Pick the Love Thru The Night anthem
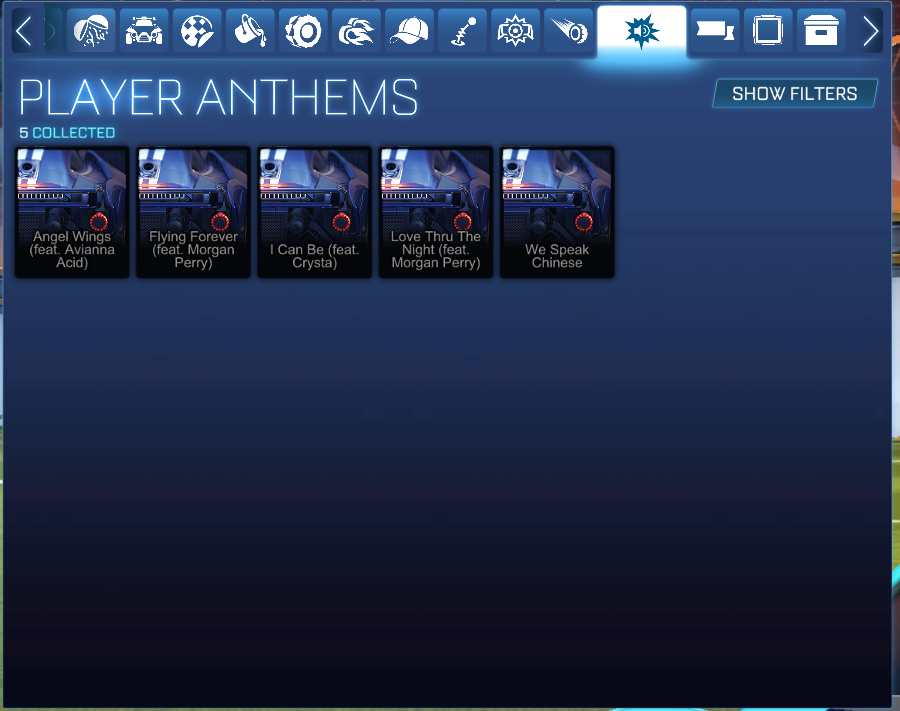 click(x=436, y=212)
